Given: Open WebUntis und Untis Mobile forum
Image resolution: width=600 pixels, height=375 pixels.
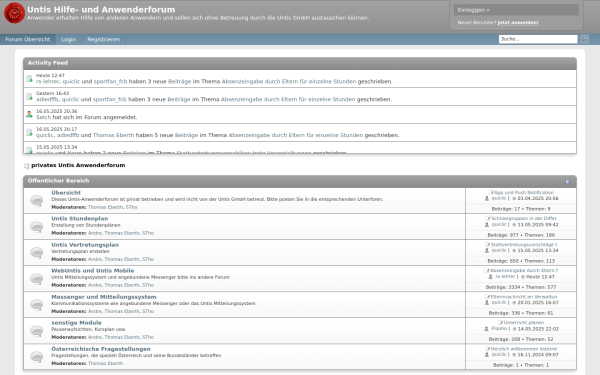Looking at the screenshot, I should pyautogui.click(x=93, y=271).
